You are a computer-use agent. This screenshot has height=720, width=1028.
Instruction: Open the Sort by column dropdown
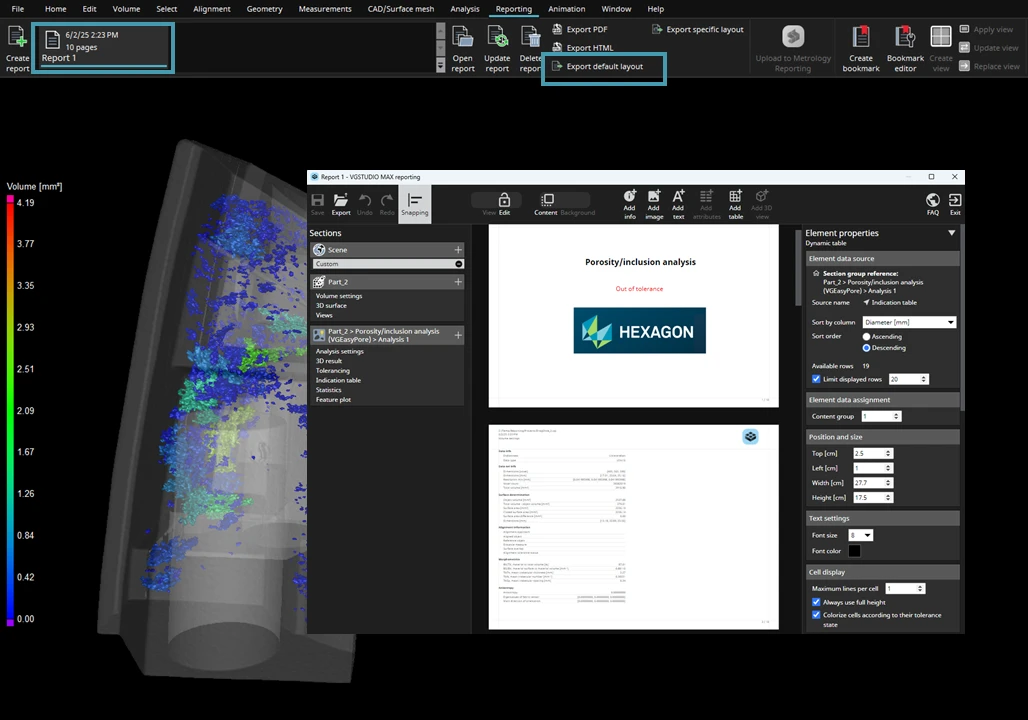pyautogui.click(x=909, y=322)
